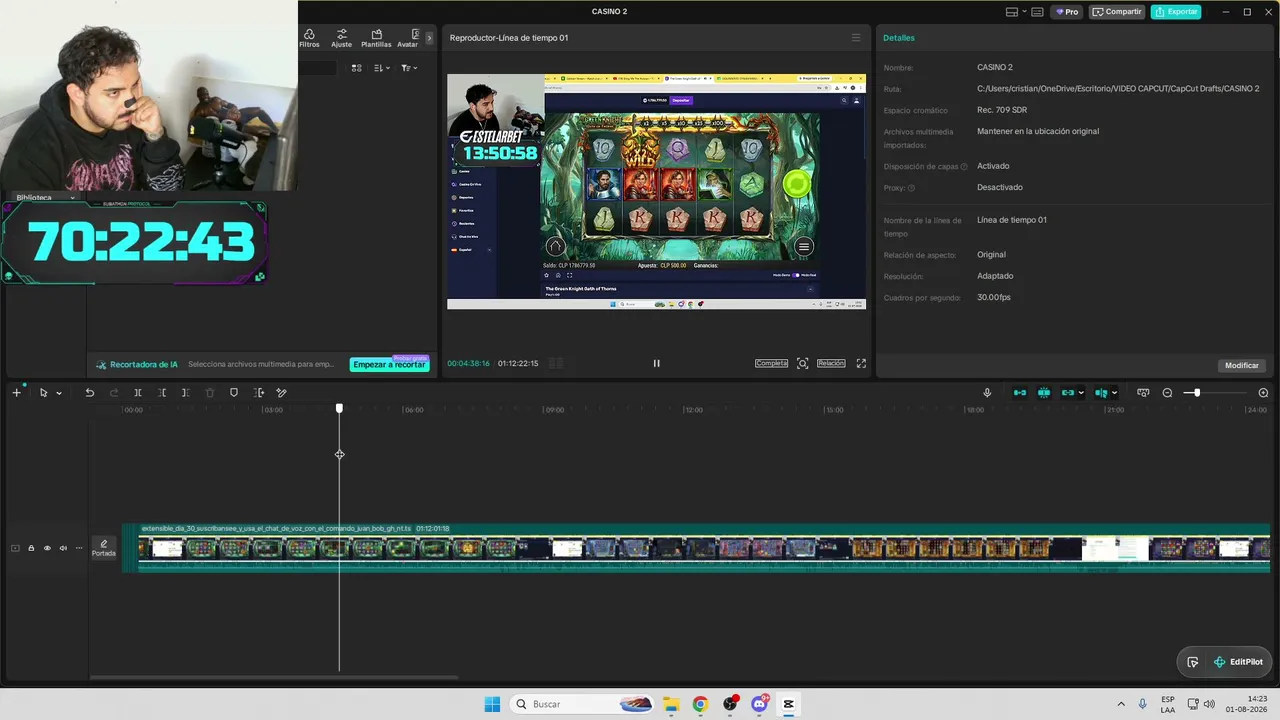
Task: Open File Explorer from the taskbar
Action: click(x=671, y=704)
